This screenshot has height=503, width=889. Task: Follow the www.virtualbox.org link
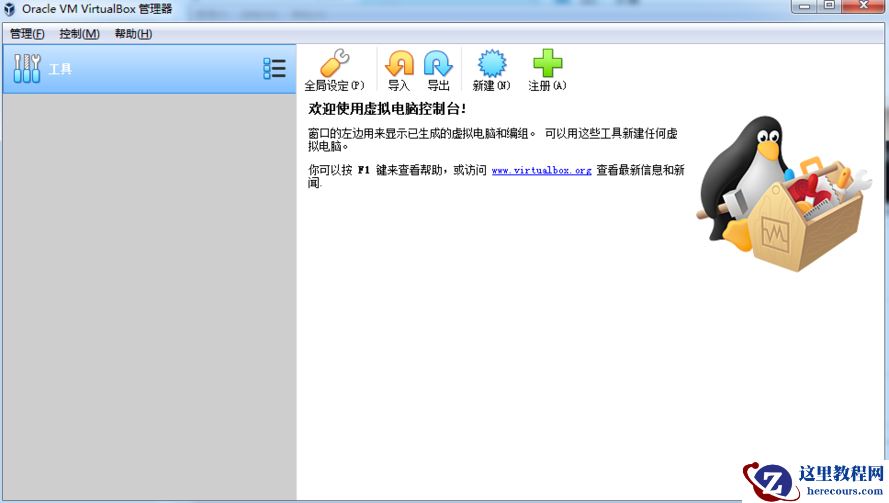point(541,170)
